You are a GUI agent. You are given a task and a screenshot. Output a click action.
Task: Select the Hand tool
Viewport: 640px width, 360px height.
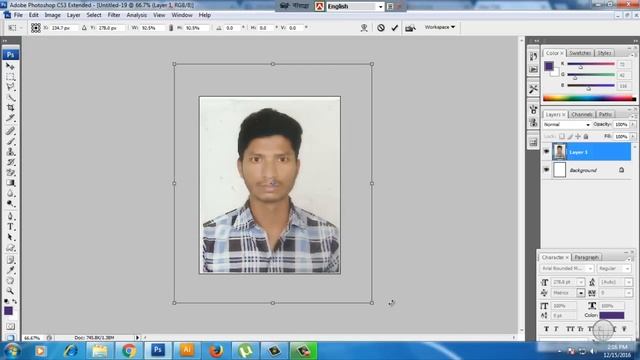(10, 281)
